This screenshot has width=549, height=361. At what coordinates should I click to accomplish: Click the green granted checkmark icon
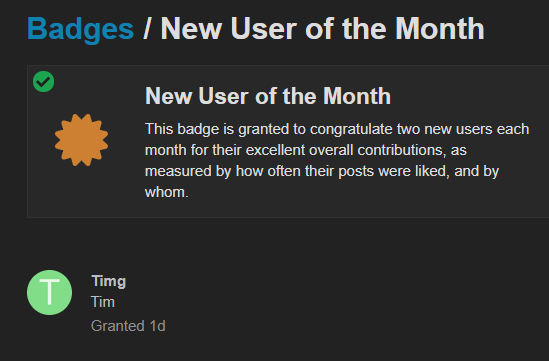coord(43,82)
